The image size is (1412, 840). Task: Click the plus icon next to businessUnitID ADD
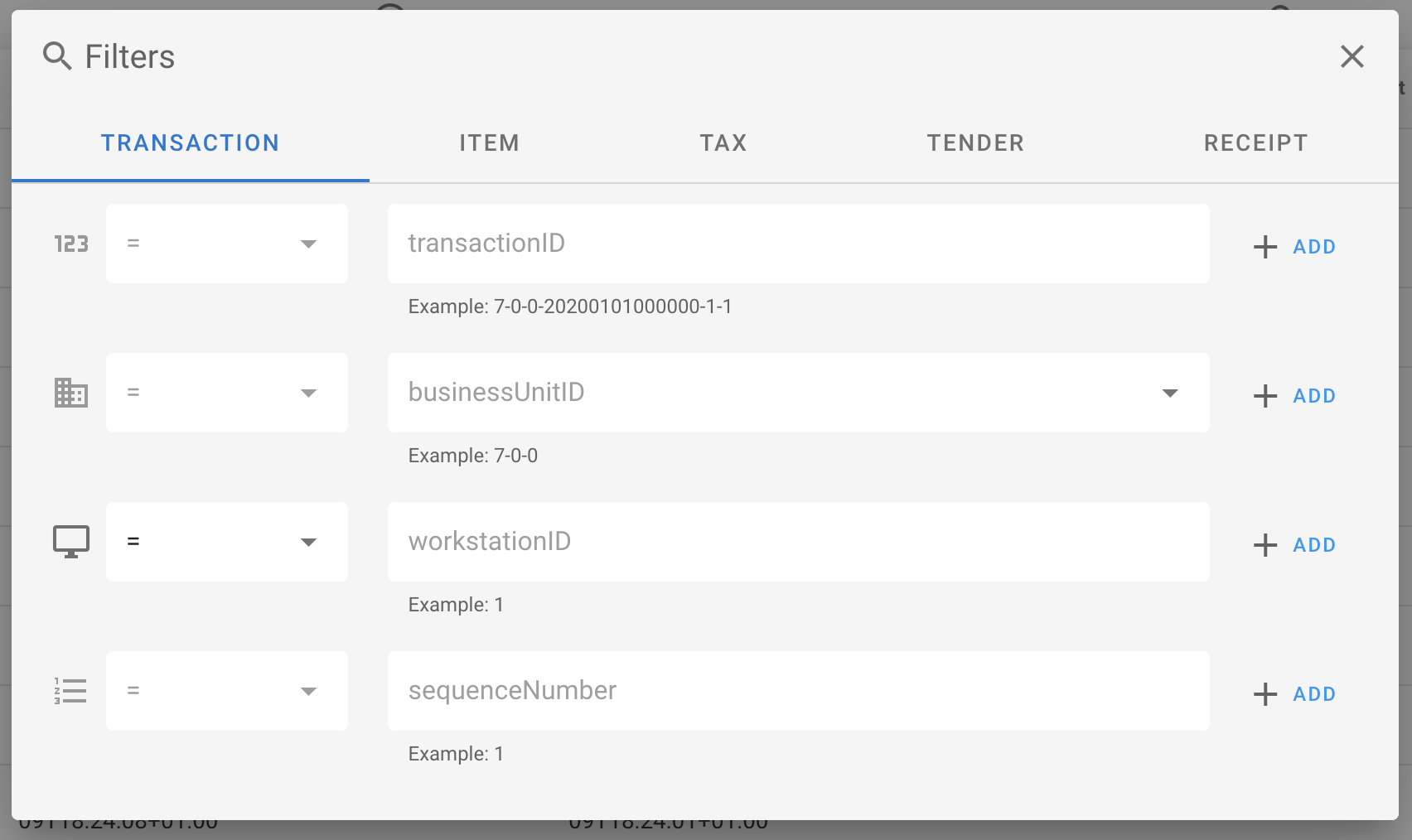click(1265, 395)
